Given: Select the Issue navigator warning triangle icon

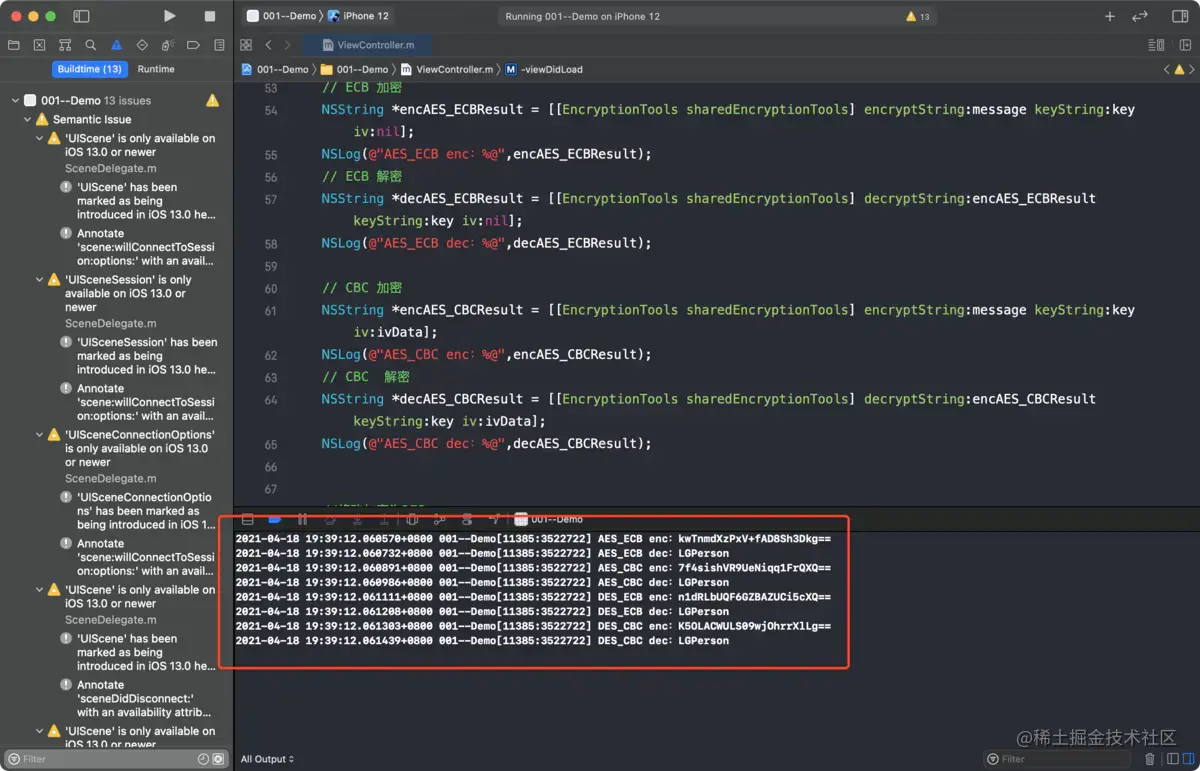Looking at the screenshot, I should coord(116,45).
